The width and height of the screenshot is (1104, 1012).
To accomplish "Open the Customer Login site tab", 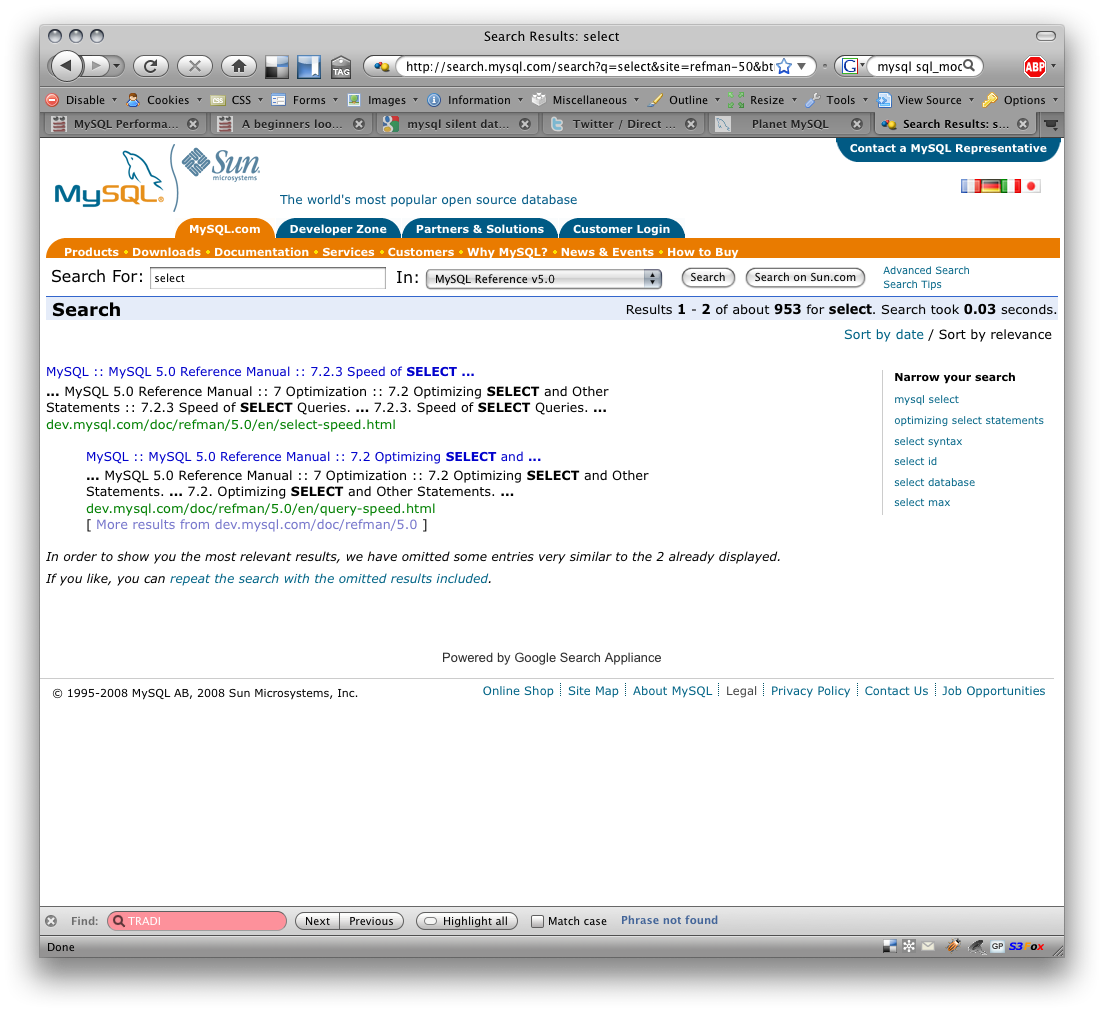I will [621, 229].
